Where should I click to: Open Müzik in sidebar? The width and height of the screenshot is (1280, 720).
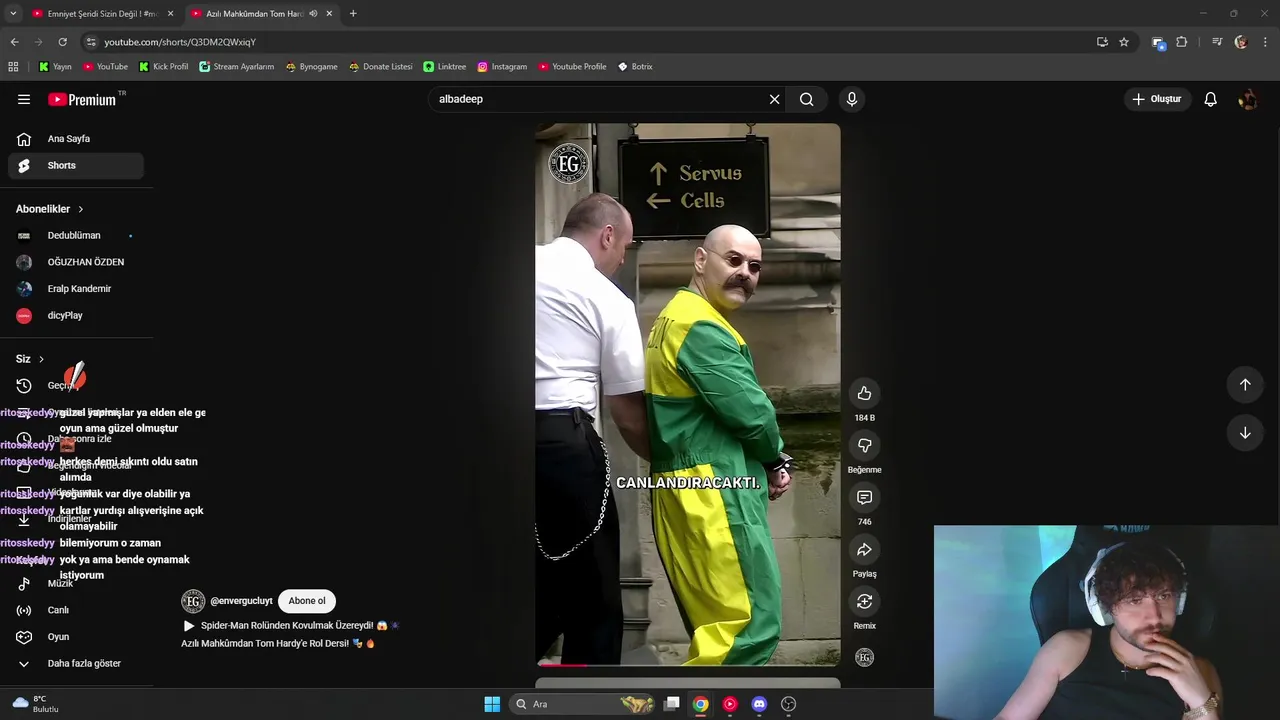click(x=75, y=583)
